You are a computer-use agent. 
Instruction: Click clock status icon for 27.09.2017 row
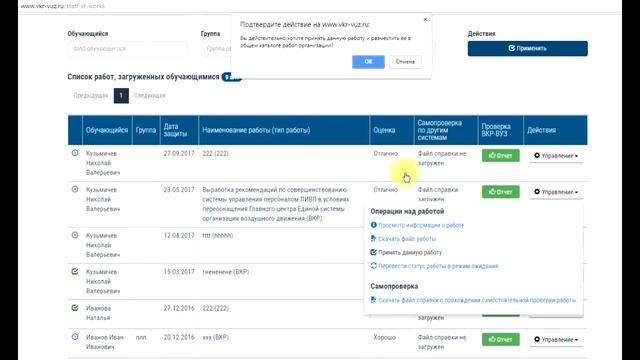(x=75, y=153)
